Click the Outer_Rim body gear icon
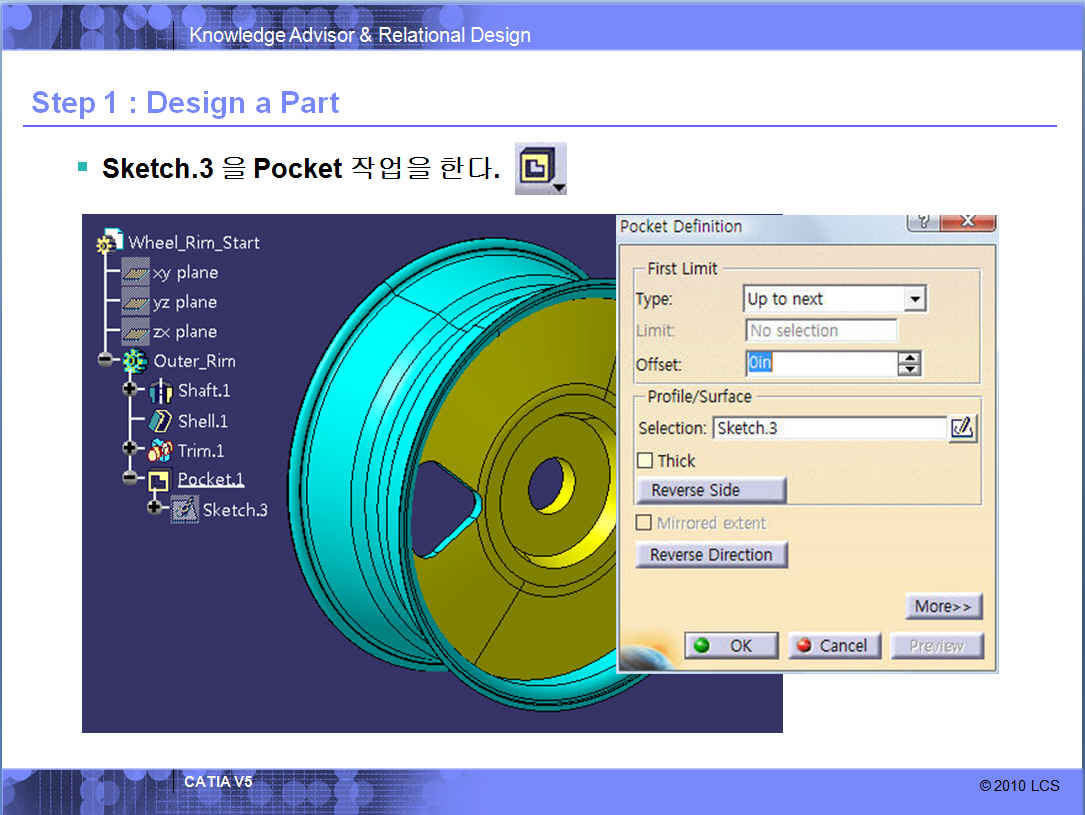The image size is (1085, 815). click(135, 361)
